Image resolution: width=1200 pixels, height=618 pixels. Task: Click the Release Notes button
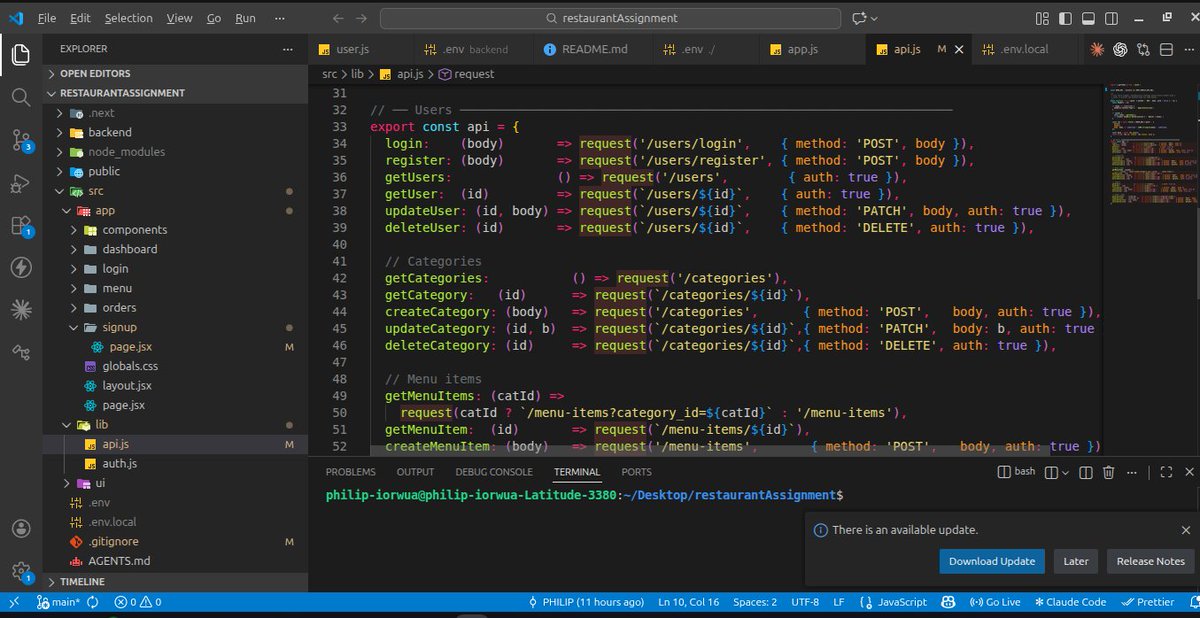pyautogui.click(x=1150, y=561)
